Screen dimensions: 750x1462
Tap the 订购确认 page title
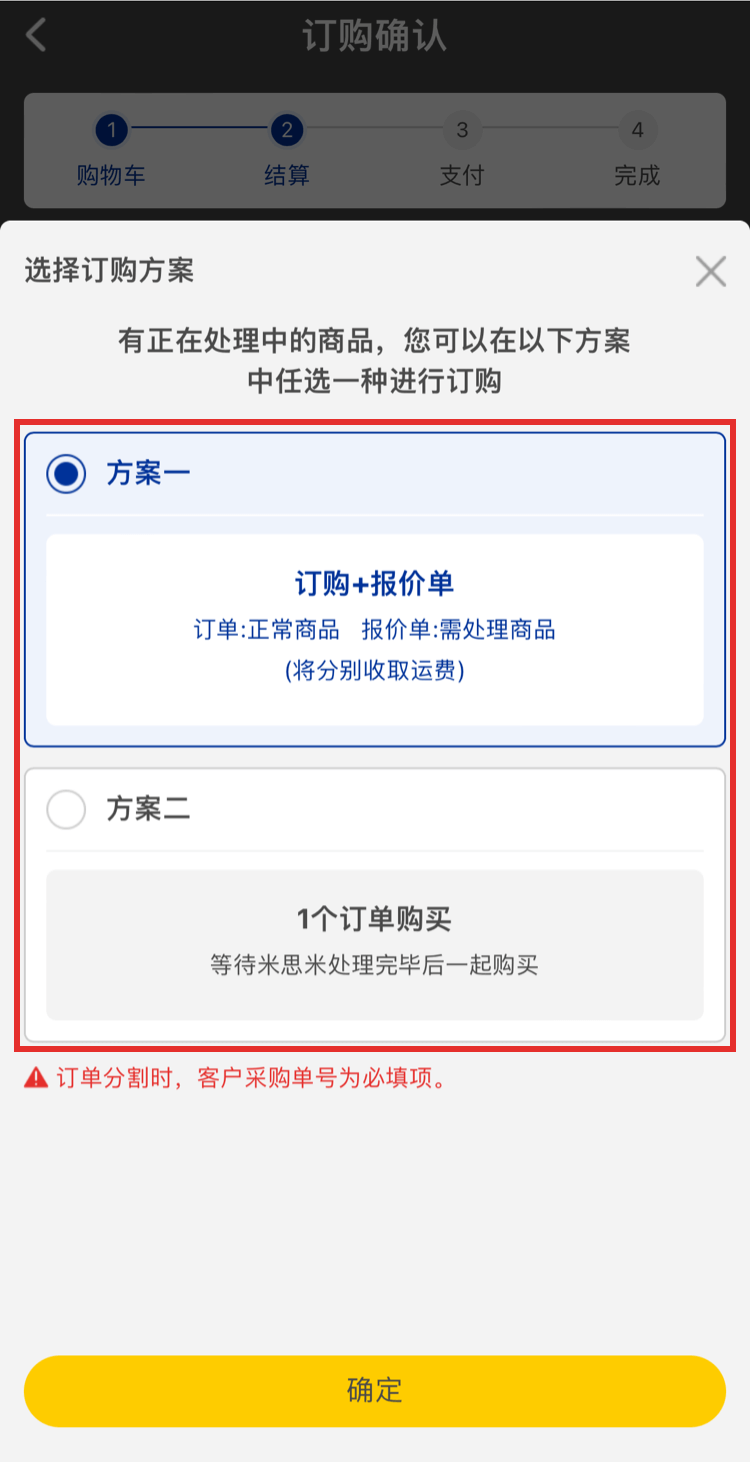(375, 36)
